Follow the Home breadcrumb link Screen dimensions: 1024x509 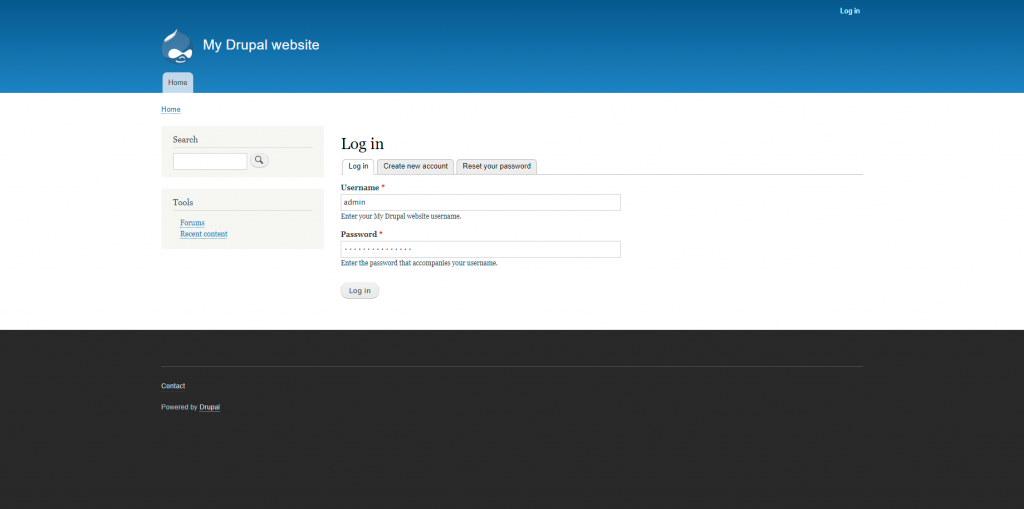171,109
